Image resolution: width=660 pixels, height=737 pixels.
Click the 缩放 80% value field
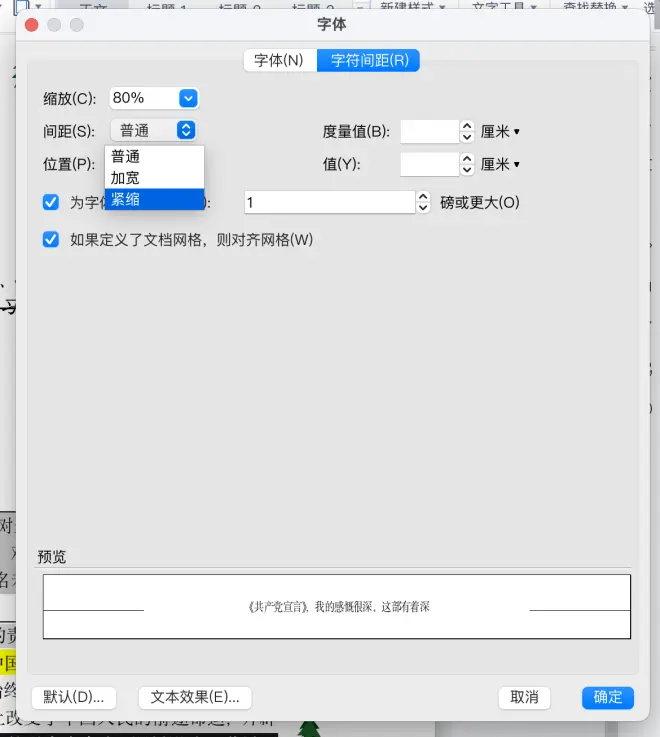pyautogui.click(x=144, y=98)
